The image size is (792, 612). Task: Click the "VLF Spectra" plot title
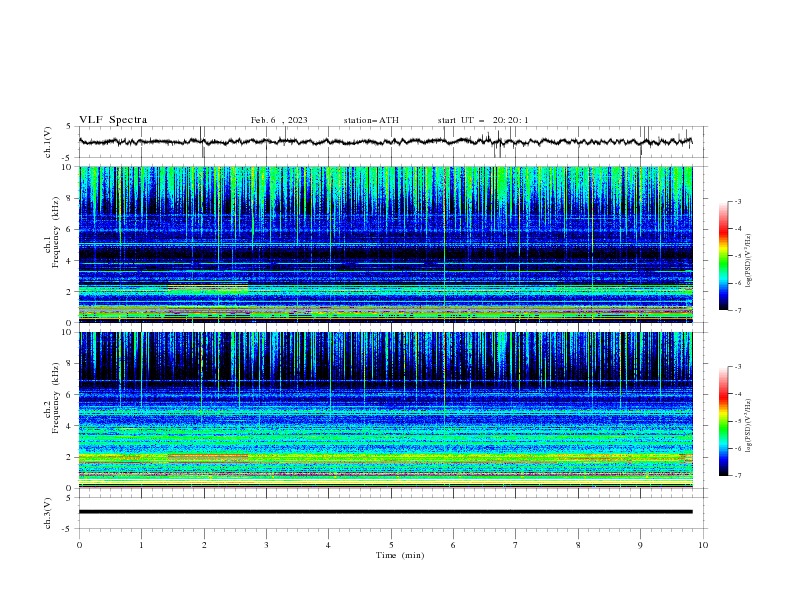pyautogui.click(x=113, y=120)
